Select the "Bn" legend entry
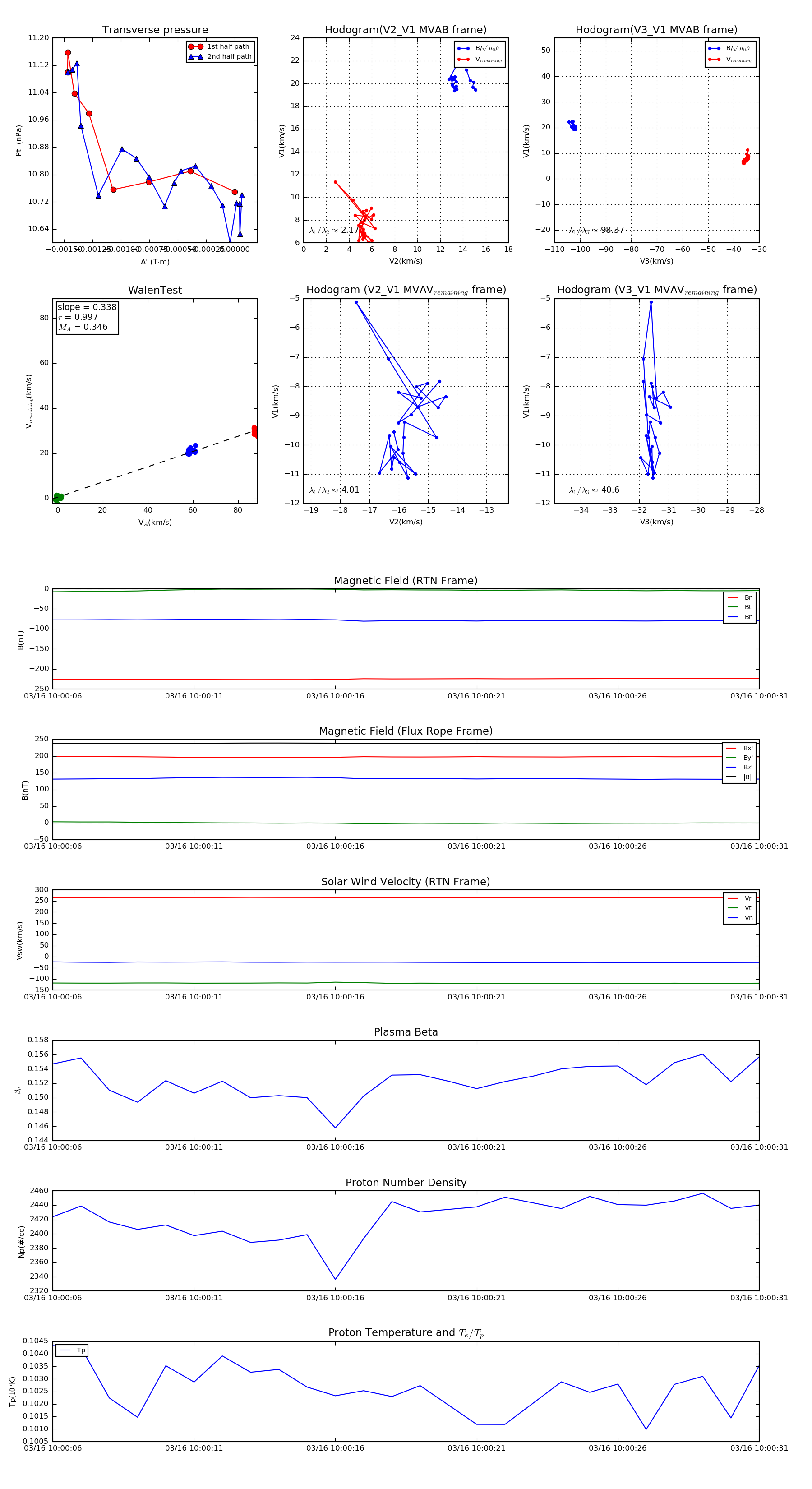The width and height of the screenshot is (812, 1489). [740, 617]
